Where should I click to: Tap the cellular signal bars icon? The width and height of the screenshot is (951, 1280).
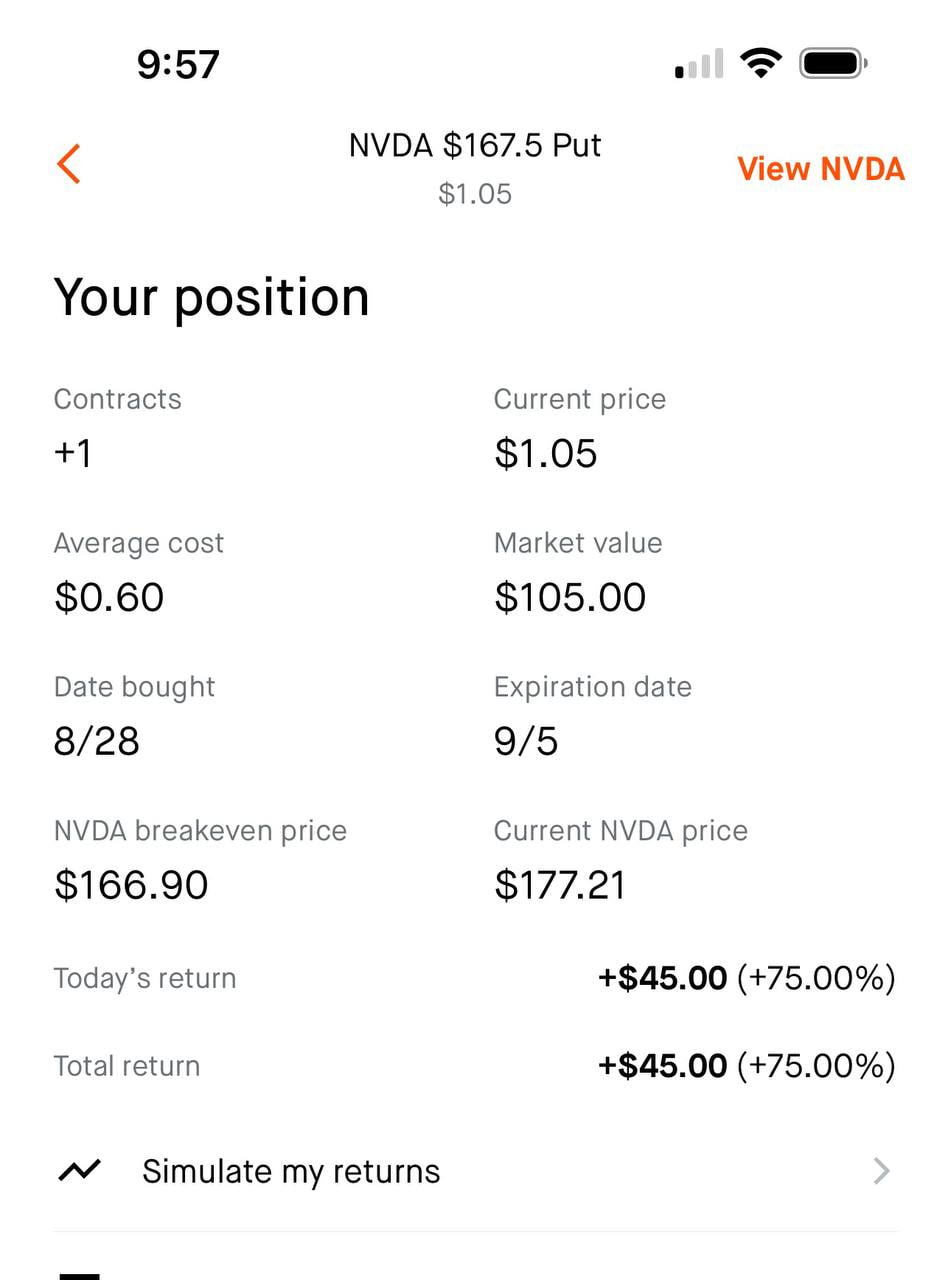pos(699,65)
